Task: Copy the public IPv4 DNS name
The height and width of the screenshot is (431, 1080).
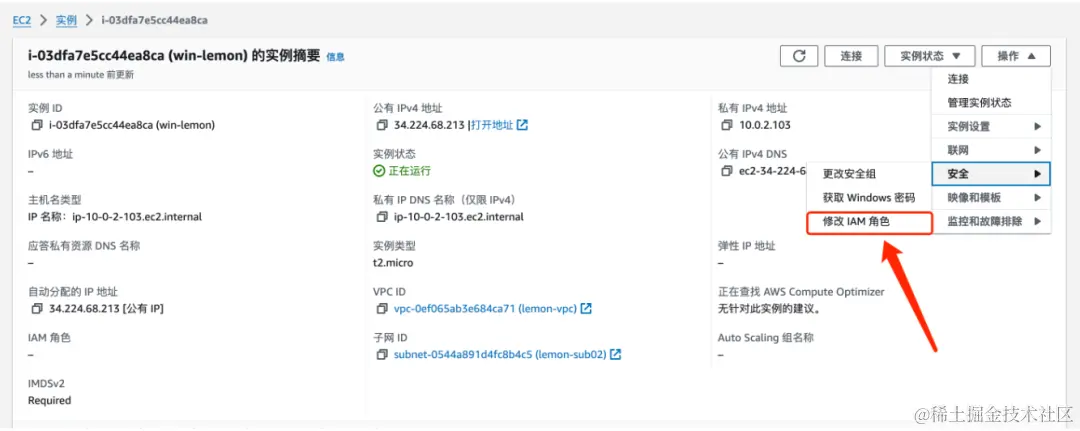Action: click(x=727, y=171)
